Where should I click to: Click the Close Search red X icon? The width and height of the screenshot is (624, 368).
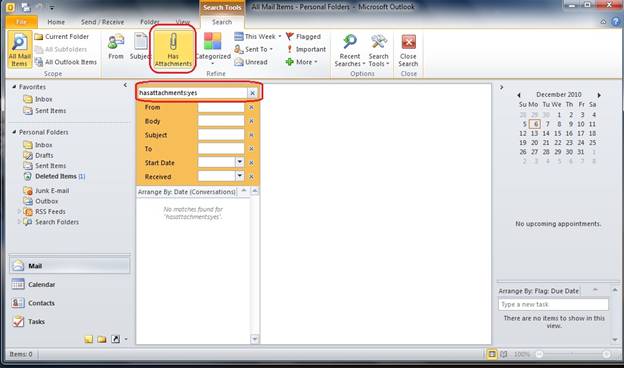[408, 42]
